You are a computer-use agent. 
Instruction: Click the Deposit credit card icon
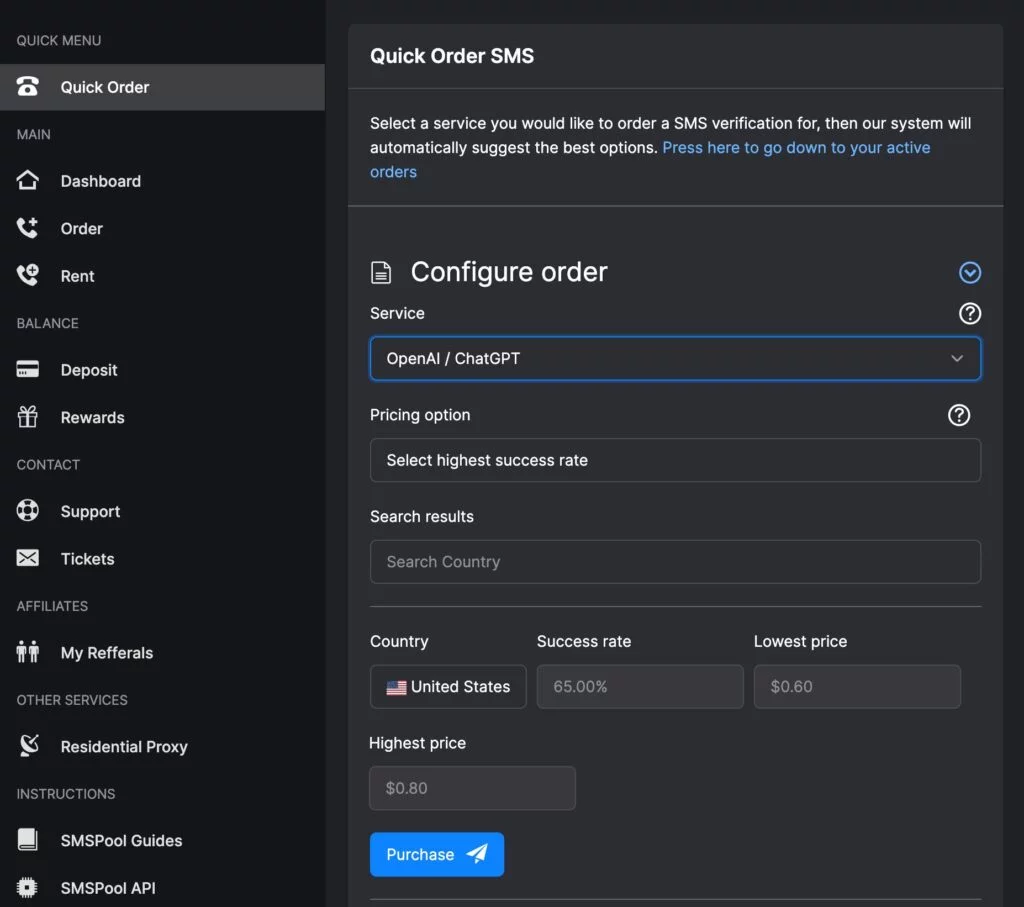[28, 370]
